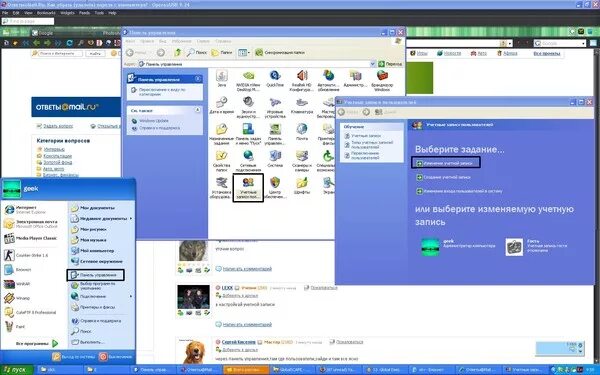Click Переключение к виду по категориям link
This screenshot has height=375, width=600.
click(162, 92)
